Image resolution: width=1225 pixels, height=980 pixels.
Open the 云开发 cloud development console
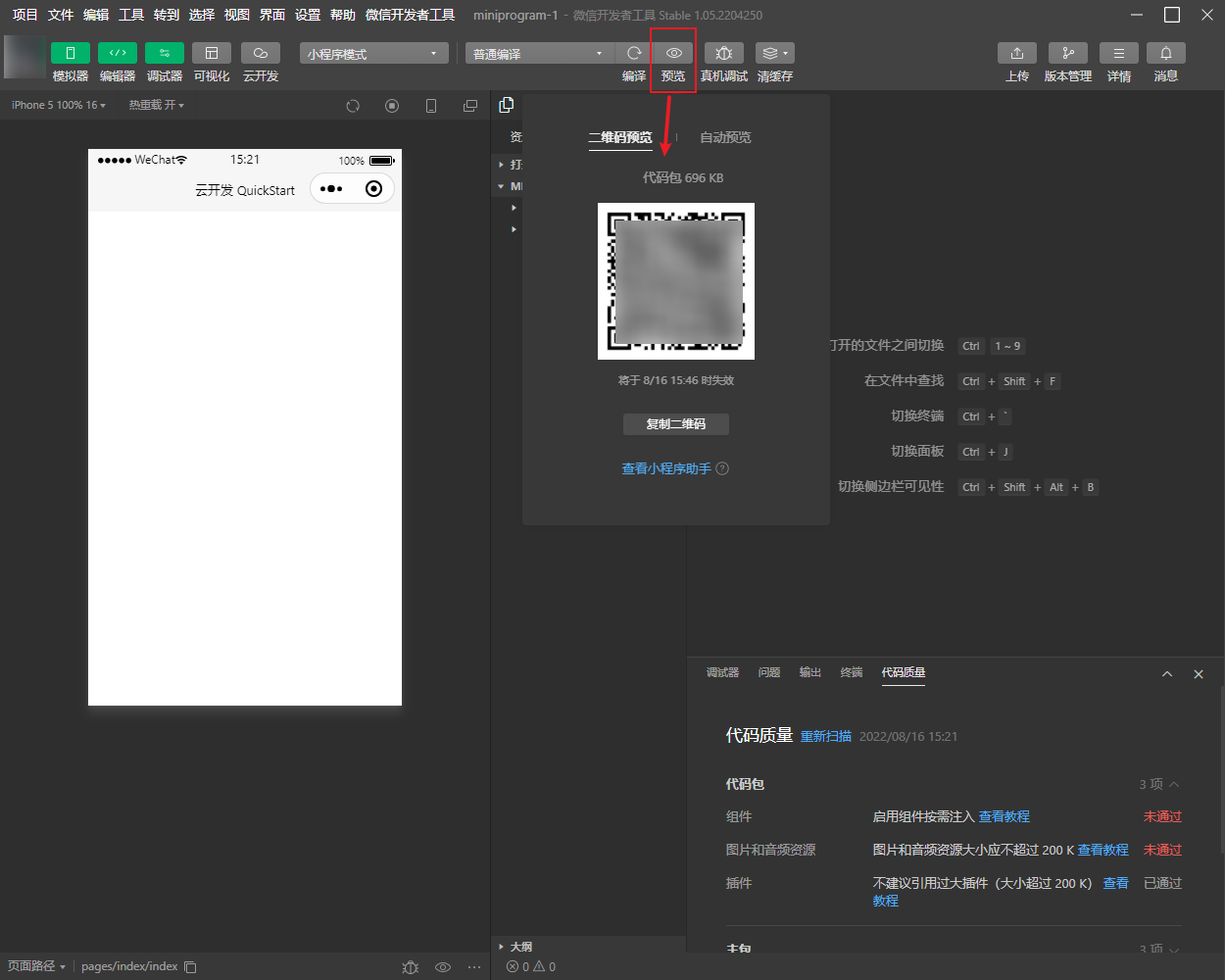tap(261, 54)
